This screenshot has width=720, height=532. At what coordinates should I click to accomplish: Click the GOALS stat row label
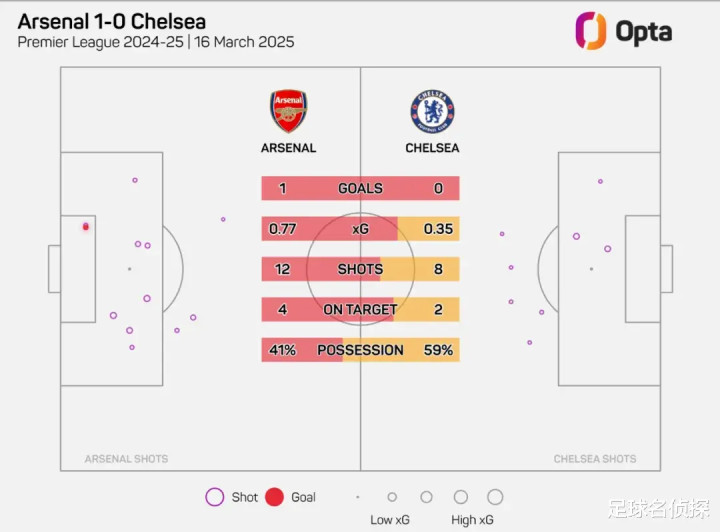point(360,188)
